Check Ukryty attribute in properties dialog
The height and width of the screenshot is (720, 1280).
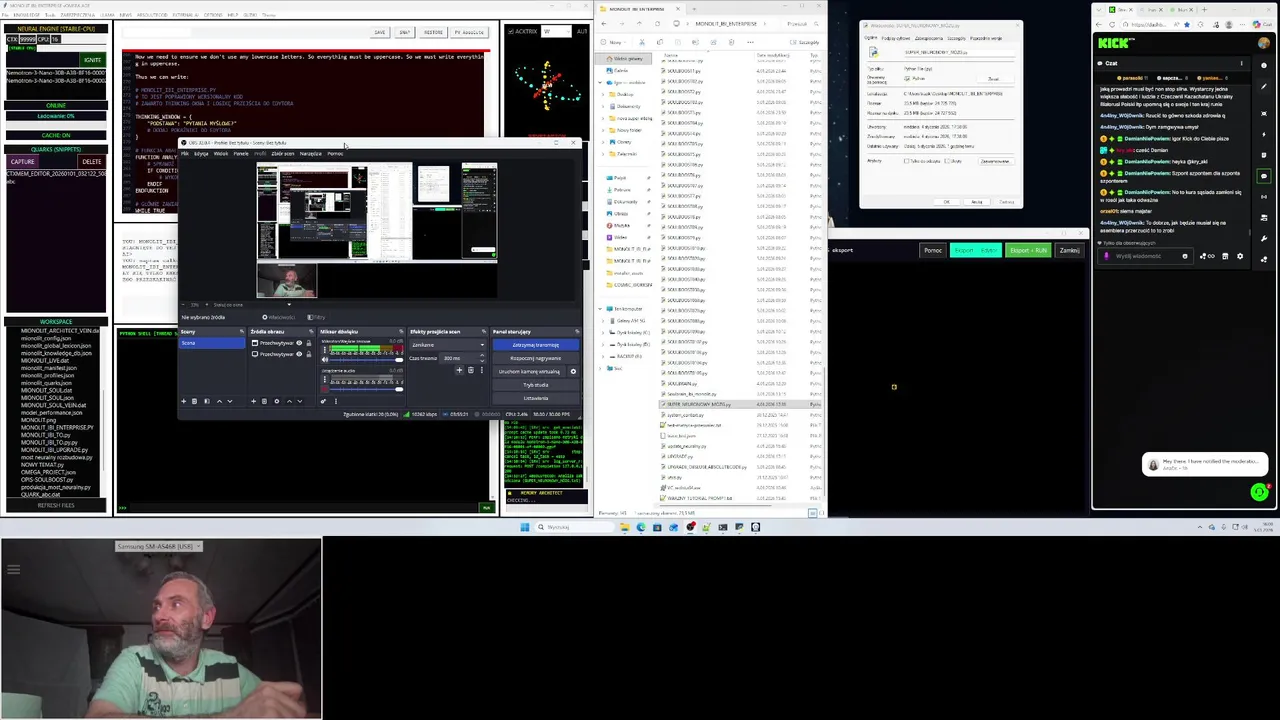coord(947,161)
